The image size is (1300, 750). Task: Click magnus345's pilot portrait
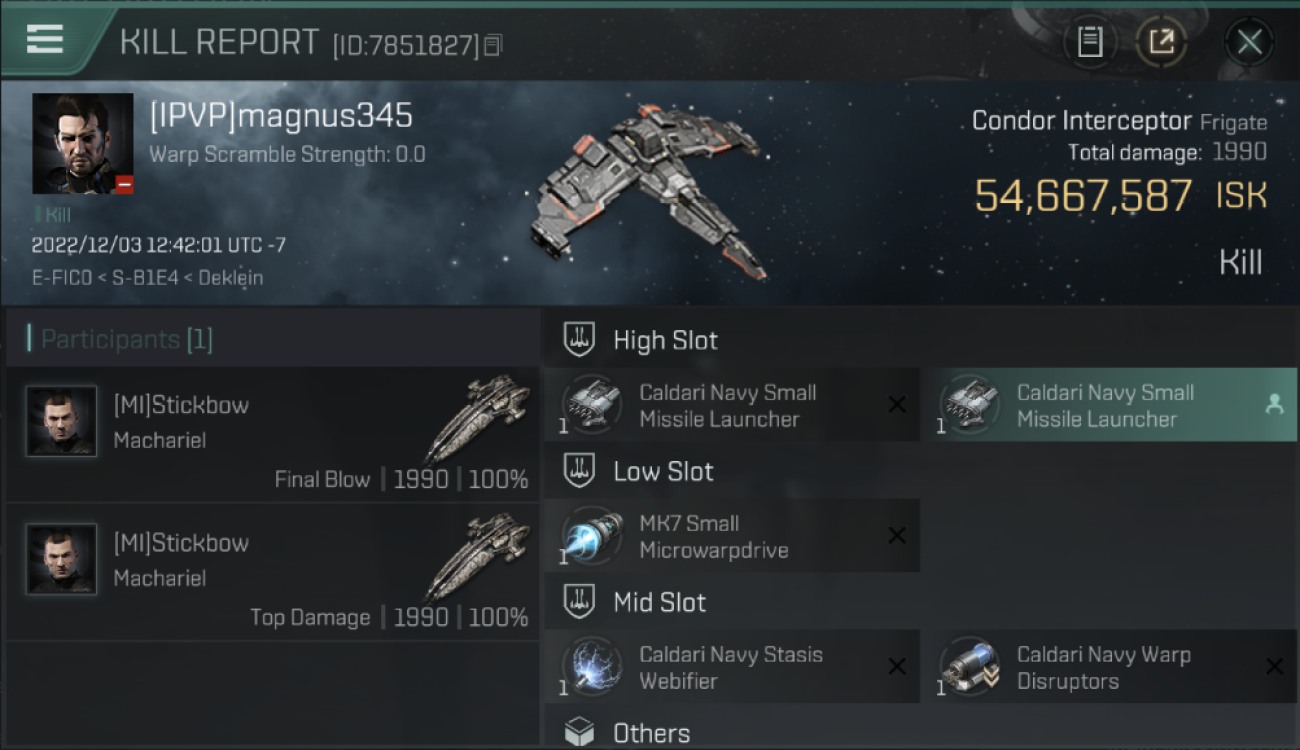(83, 144)
